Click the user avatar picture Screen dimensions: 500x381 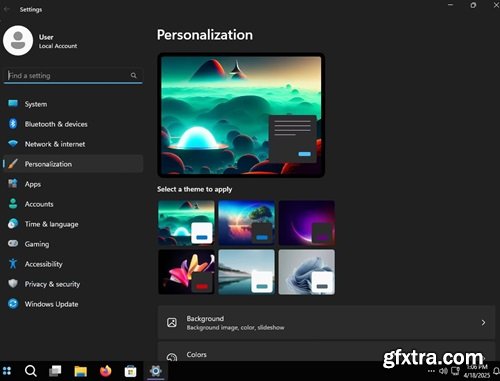pos(18,41)
